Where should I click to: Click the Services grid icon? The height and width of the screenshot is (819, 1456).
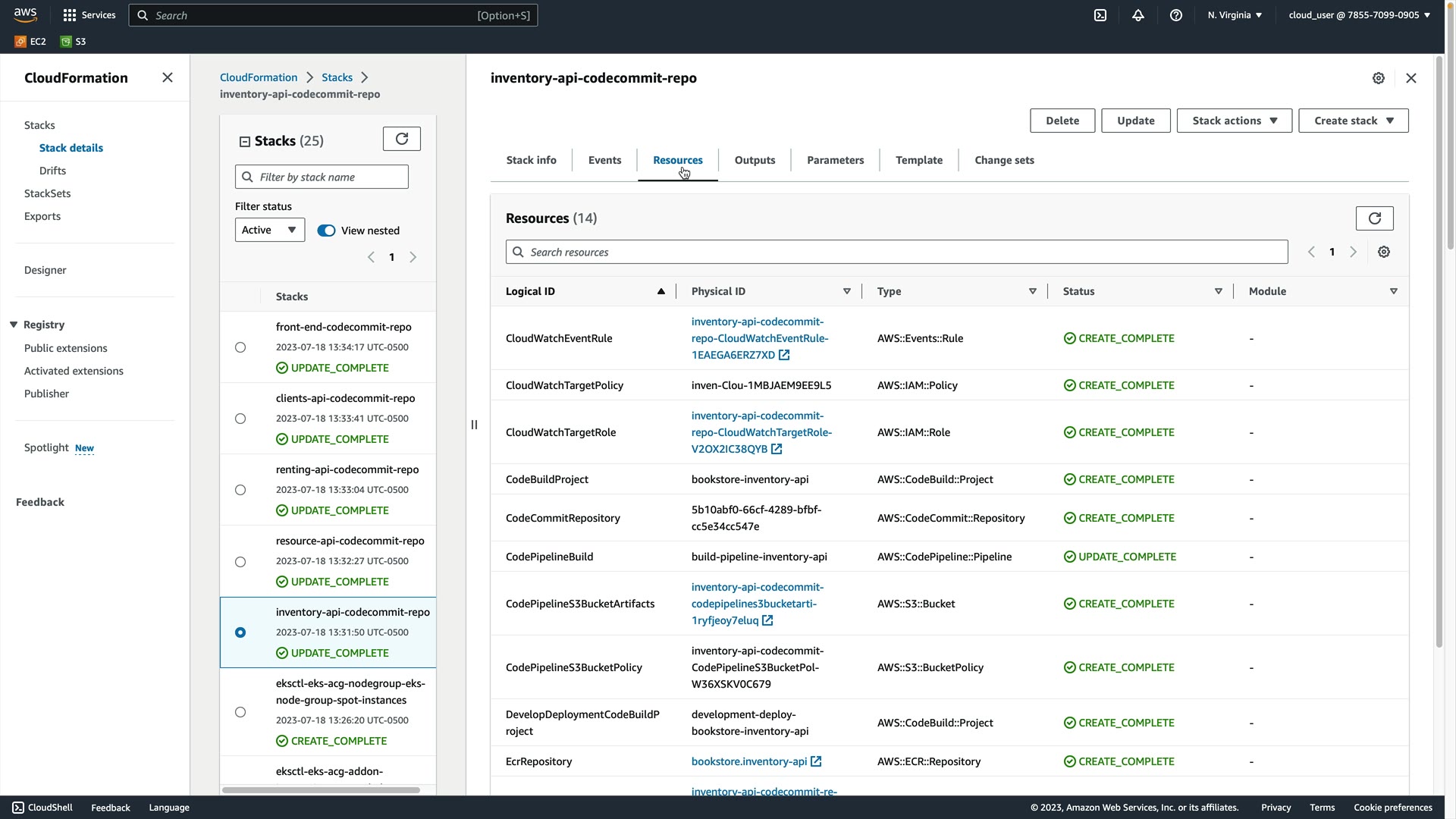point(70,15)
